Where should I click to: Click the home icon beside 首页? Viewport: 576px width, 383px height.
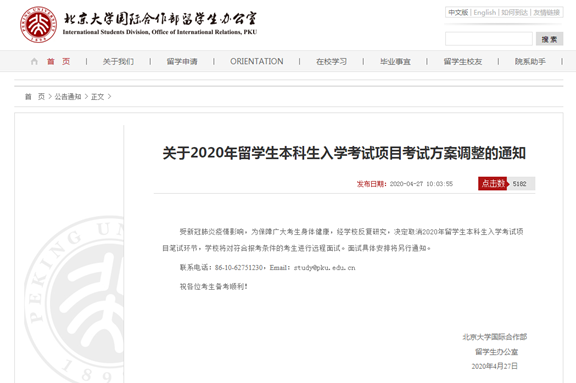pyautogui.click(x=34, y=61)
